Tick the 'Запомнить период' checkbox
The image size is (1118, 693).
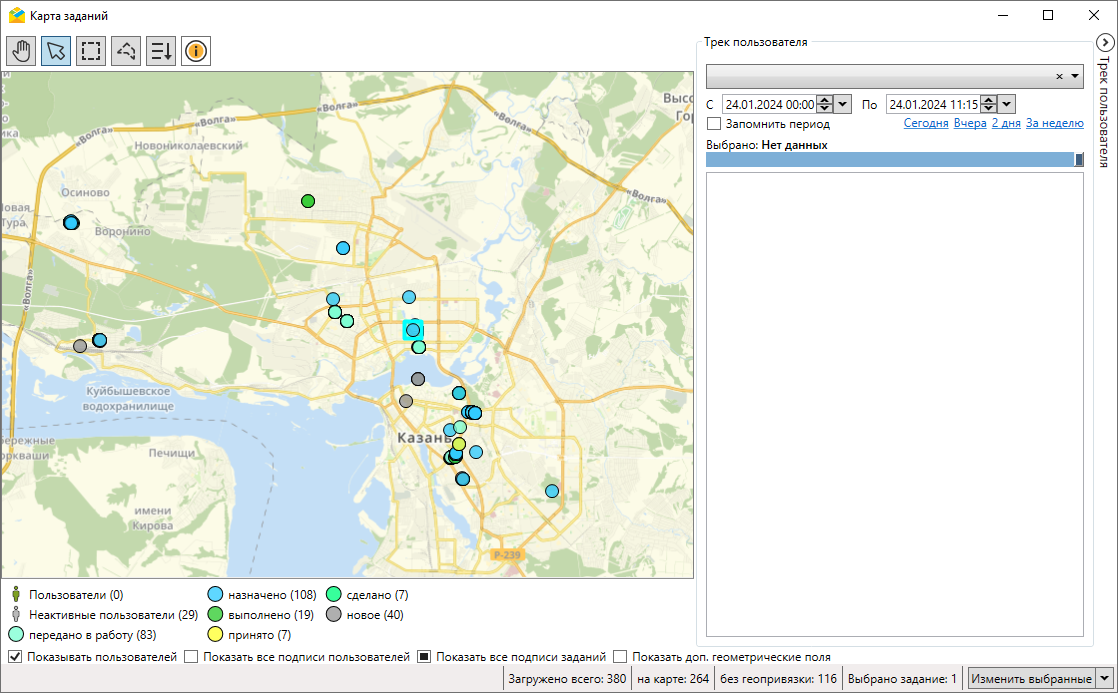pos(714,124)
